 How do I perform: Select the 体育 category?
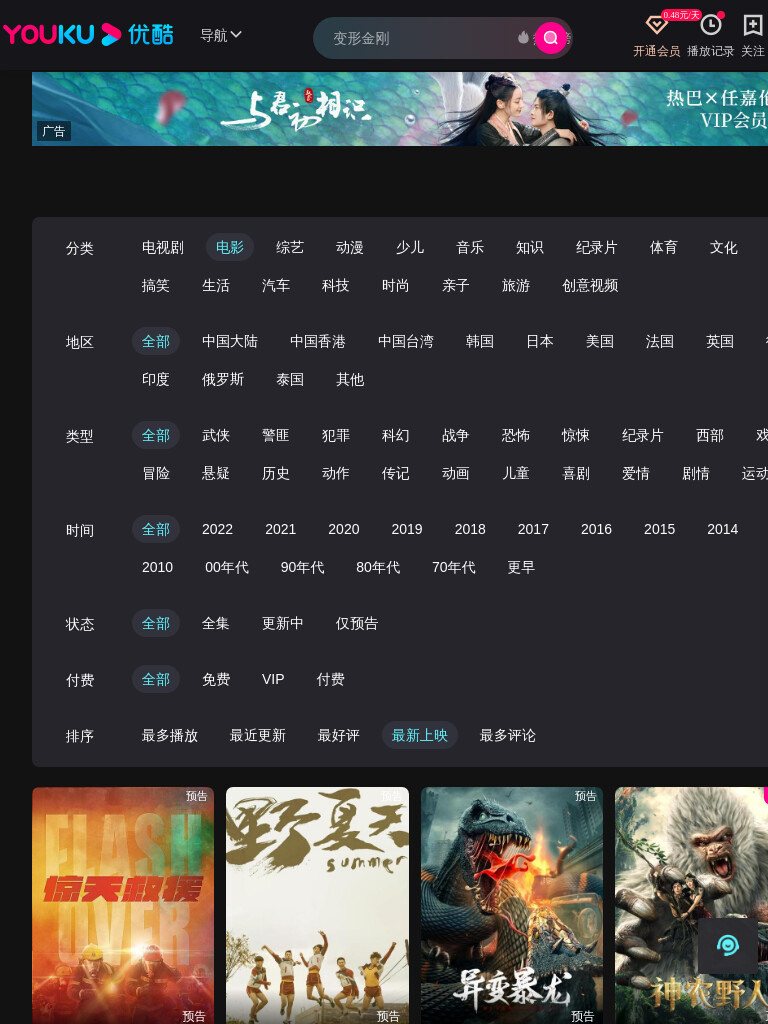coord(664,248)
